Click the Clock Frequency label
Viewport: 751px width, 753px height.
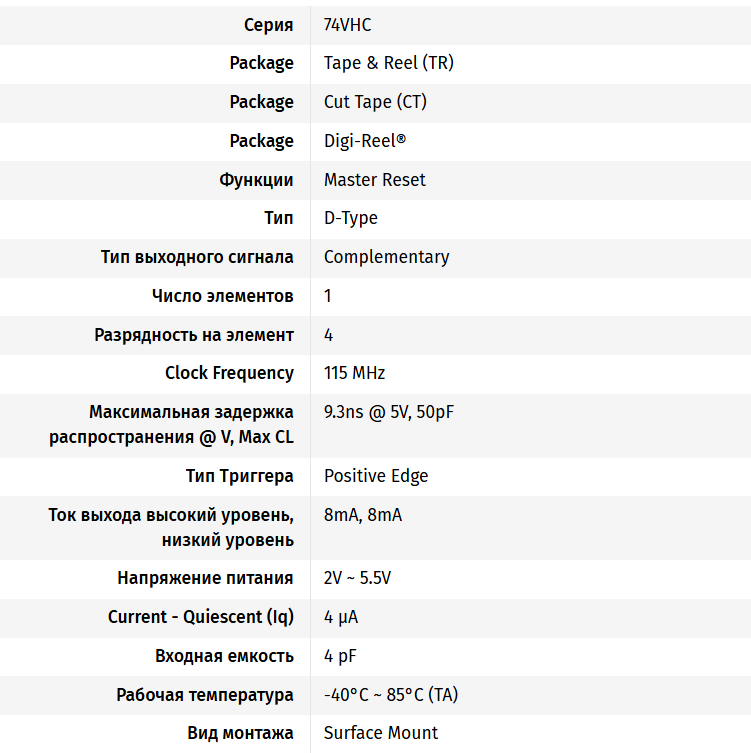click(x=229, y=373)
